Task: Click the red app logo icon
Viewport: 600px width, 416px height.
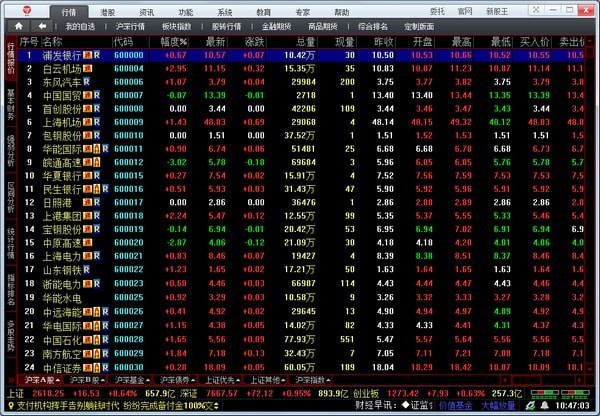Action: pos(26,11)
